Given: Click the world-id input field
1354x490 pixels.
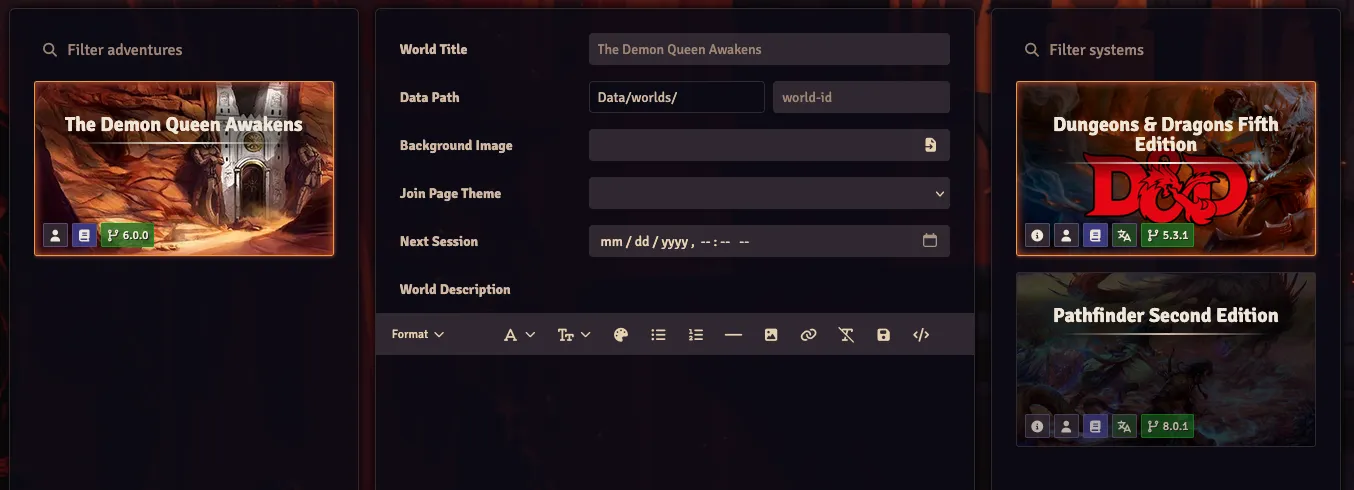Looking at the screenshot, I should coord(861,97).
